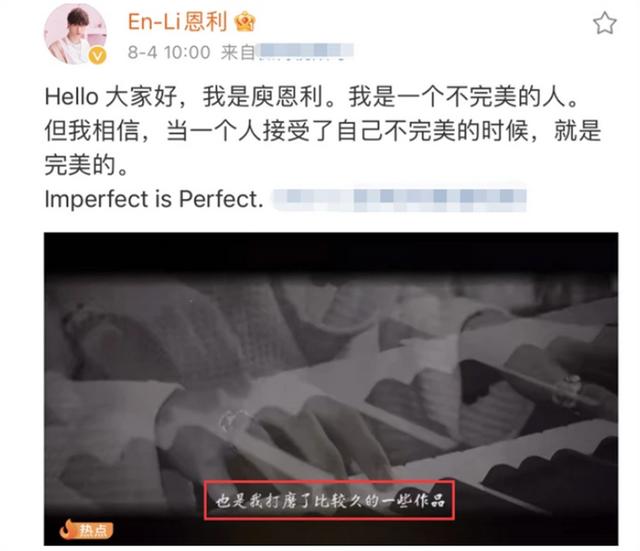Click the red-boxed subtitle caption
The image size is (640, 551).
(x=329, y=500)
